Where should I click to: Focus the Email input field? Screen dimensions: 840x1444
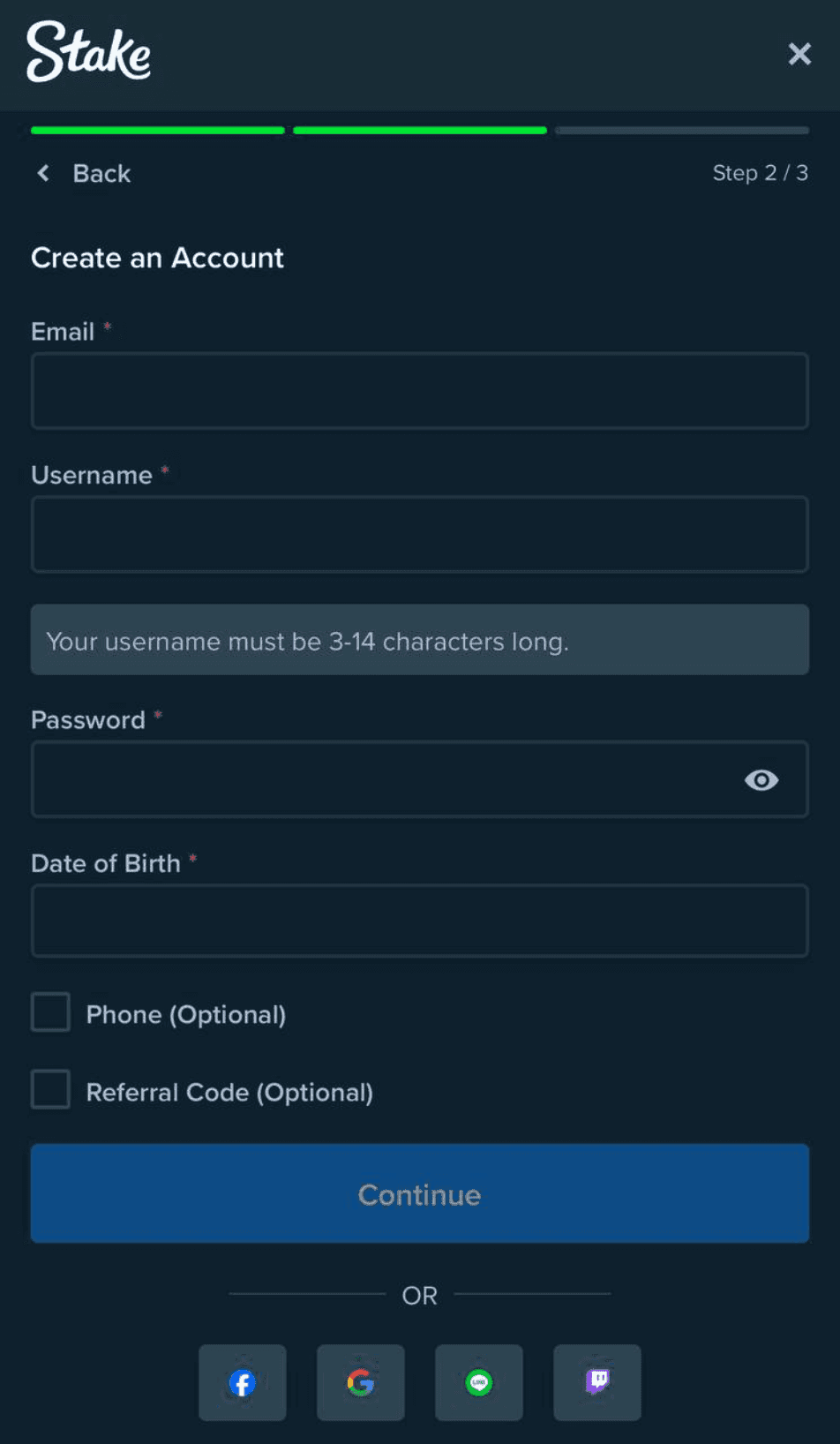[x=419, y=391]
